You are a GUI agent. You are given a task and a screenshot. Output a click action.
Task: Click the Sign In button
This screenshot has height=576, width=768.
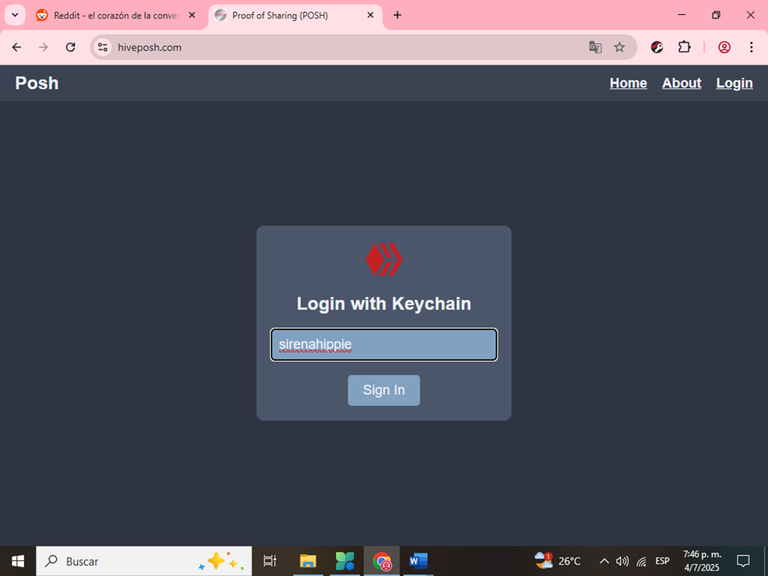pyautogui.click(x=384, y=390)
